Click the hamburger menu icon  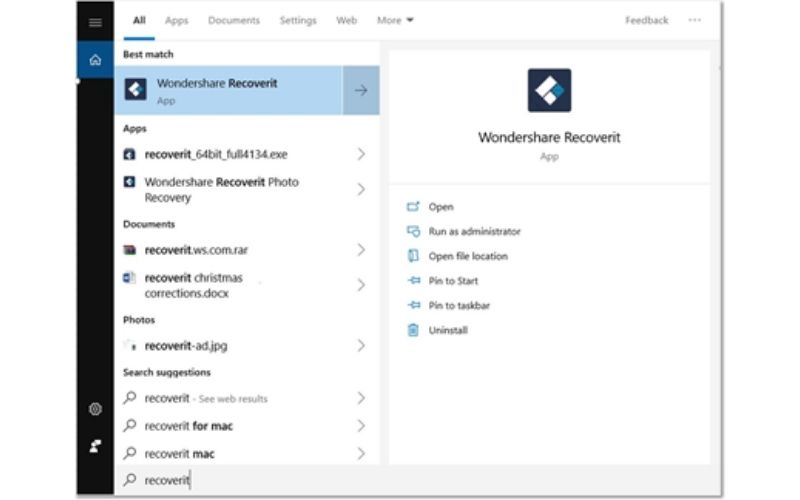click(x=95, y=22)
